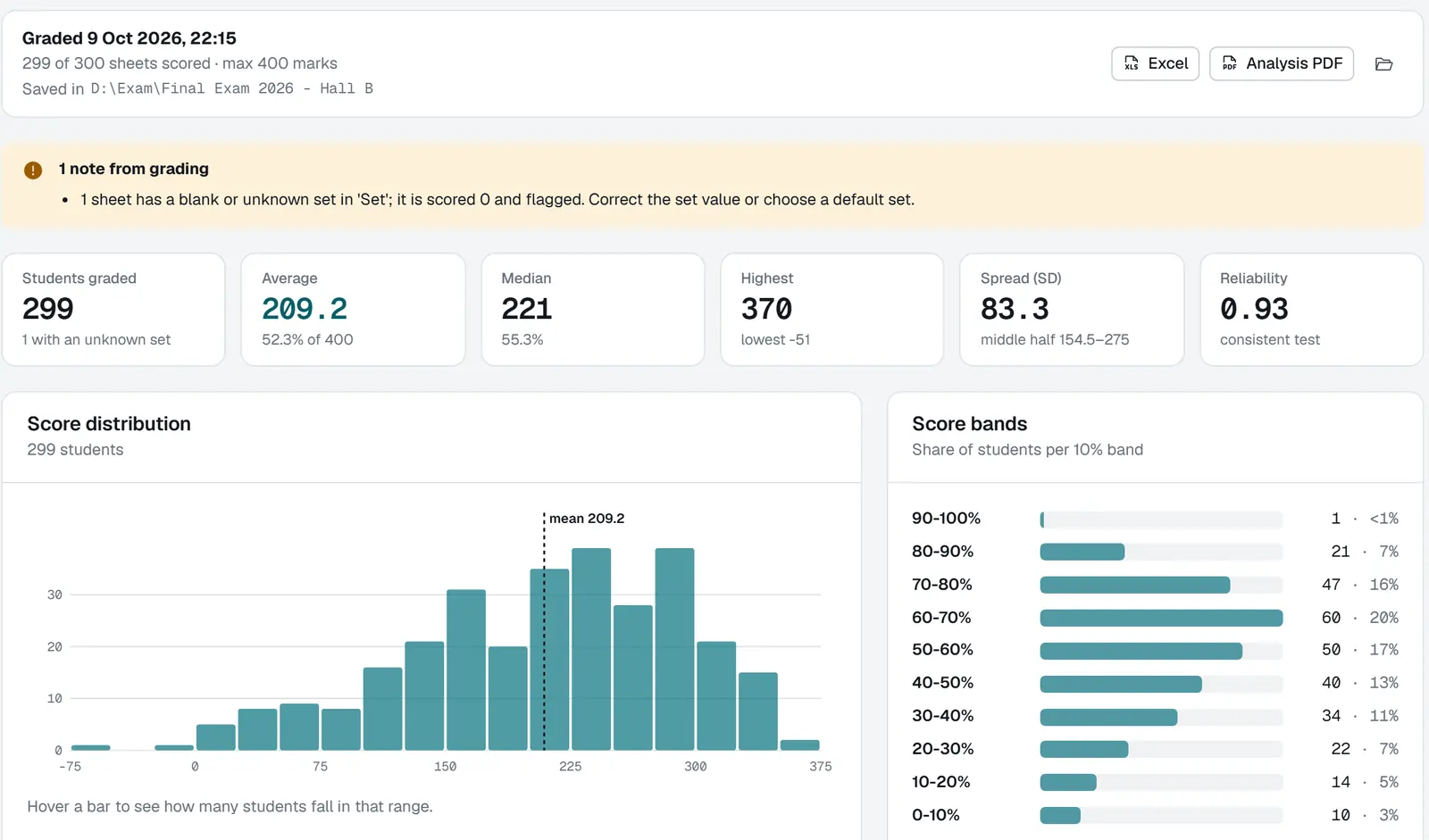Click the 60-70% band progress bar
Image resolution: width=1429 pixels, height=840 pixels.
tap(1161, 618)
